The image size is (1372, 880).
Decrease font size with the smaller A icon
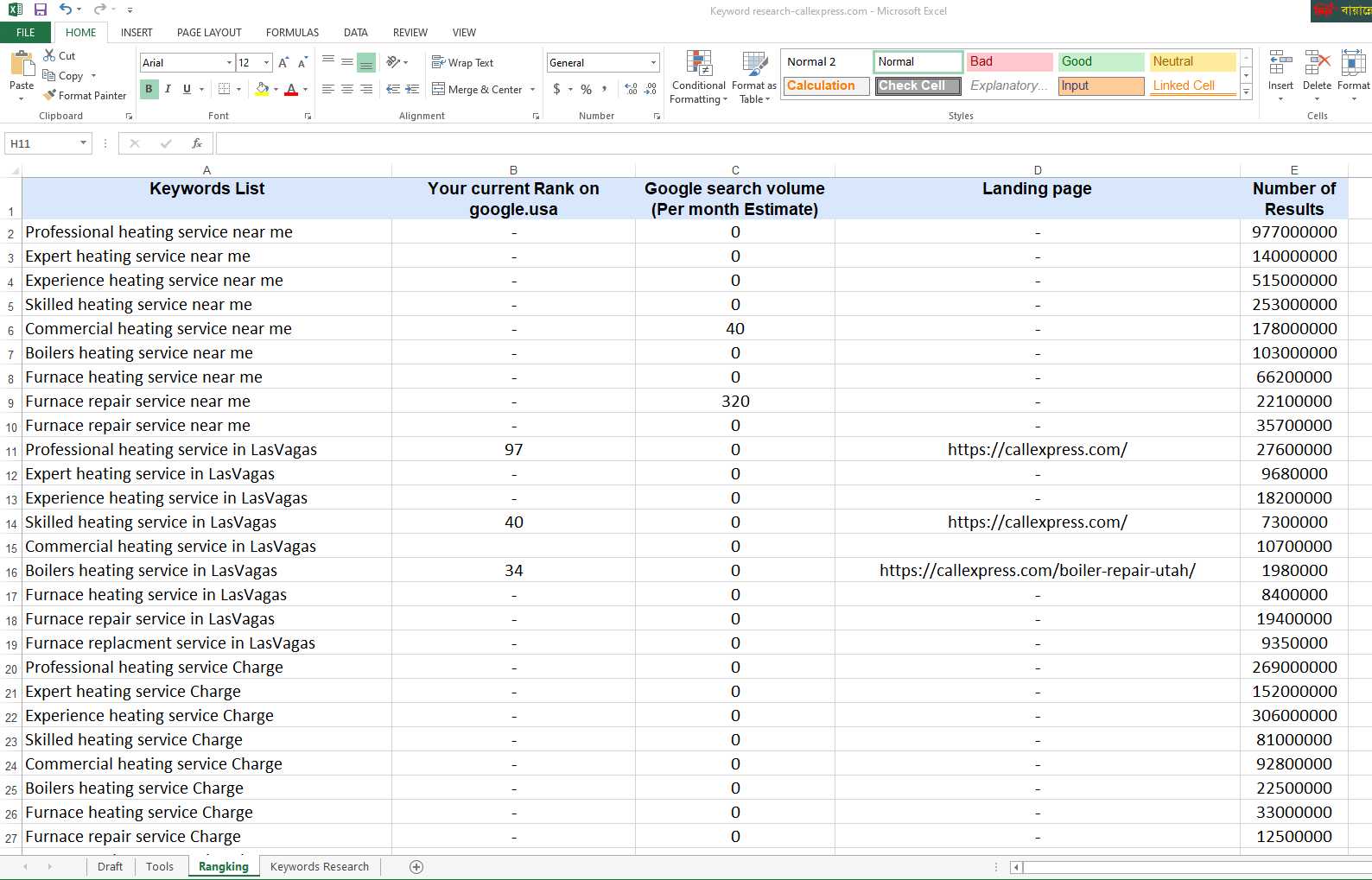(302, 63)
